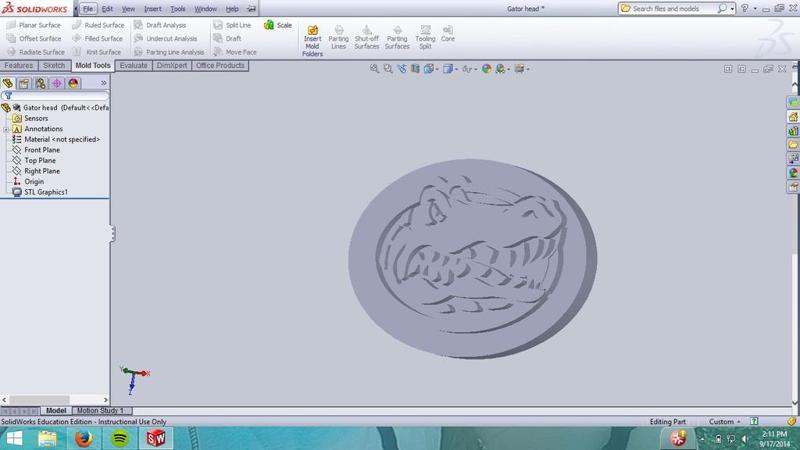Image resolution: width=800 pixels, height=450 pixels.
Task: Click the Radiate Surface tool
Action: pos(36,52)
